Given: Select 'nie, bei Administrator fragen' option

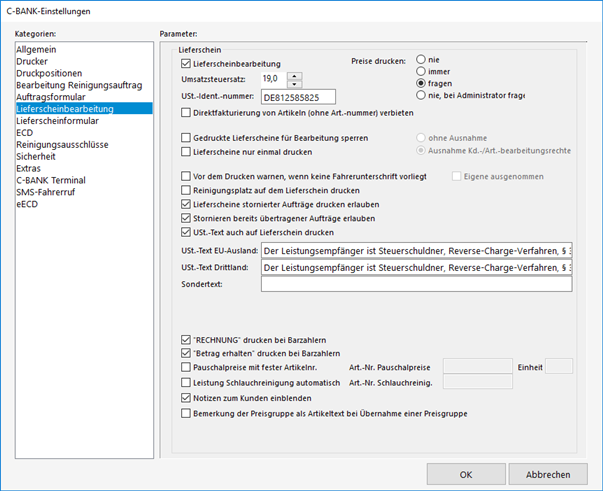Looking at the screenshot, I should (x=421, y=95).
